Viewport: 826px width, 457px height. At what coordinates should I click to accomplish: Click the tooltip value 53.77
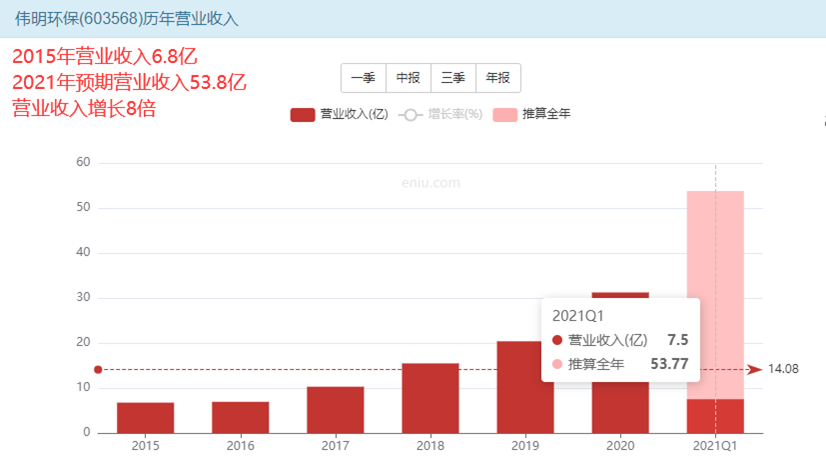669,364
